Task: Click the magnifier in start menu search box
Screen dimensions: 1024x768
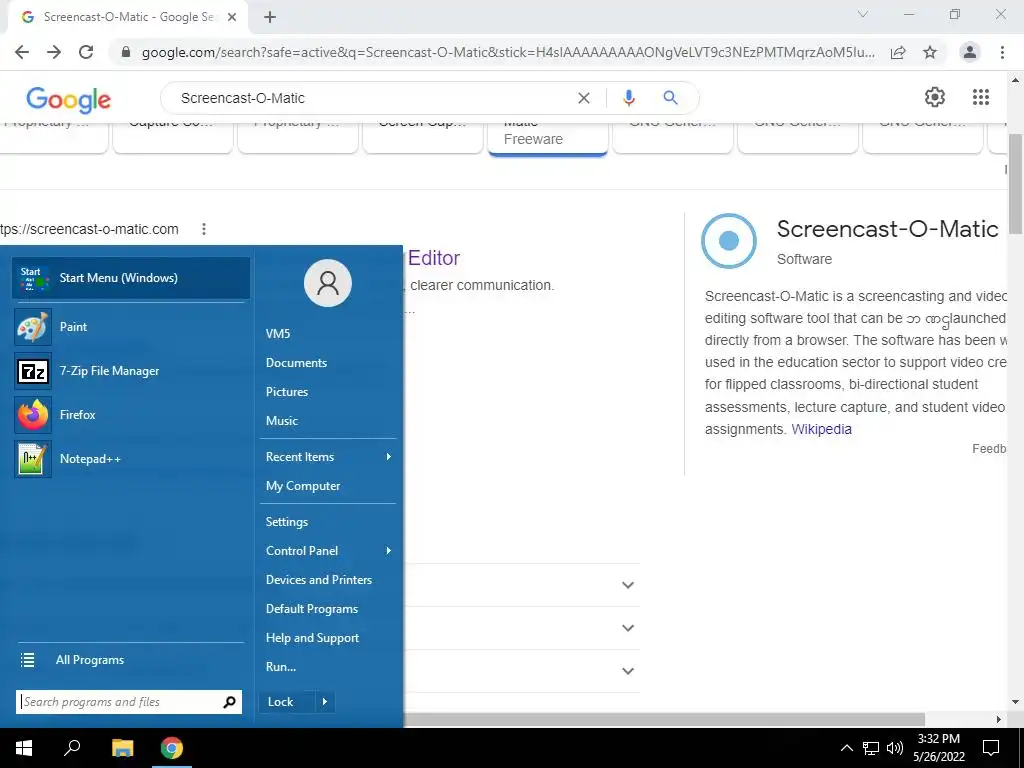Action: tap(229, 702)
